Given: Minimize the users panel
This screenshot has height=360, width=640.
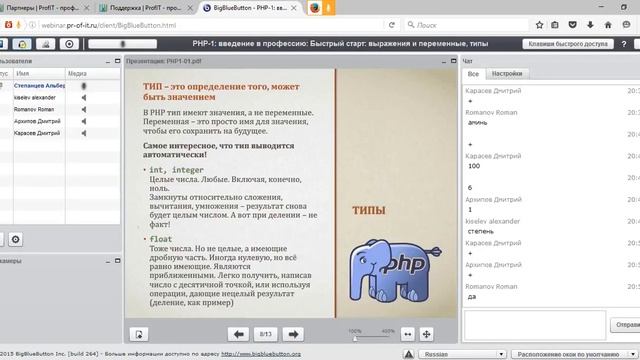Looking at the screenshot, I should point(108,61).
